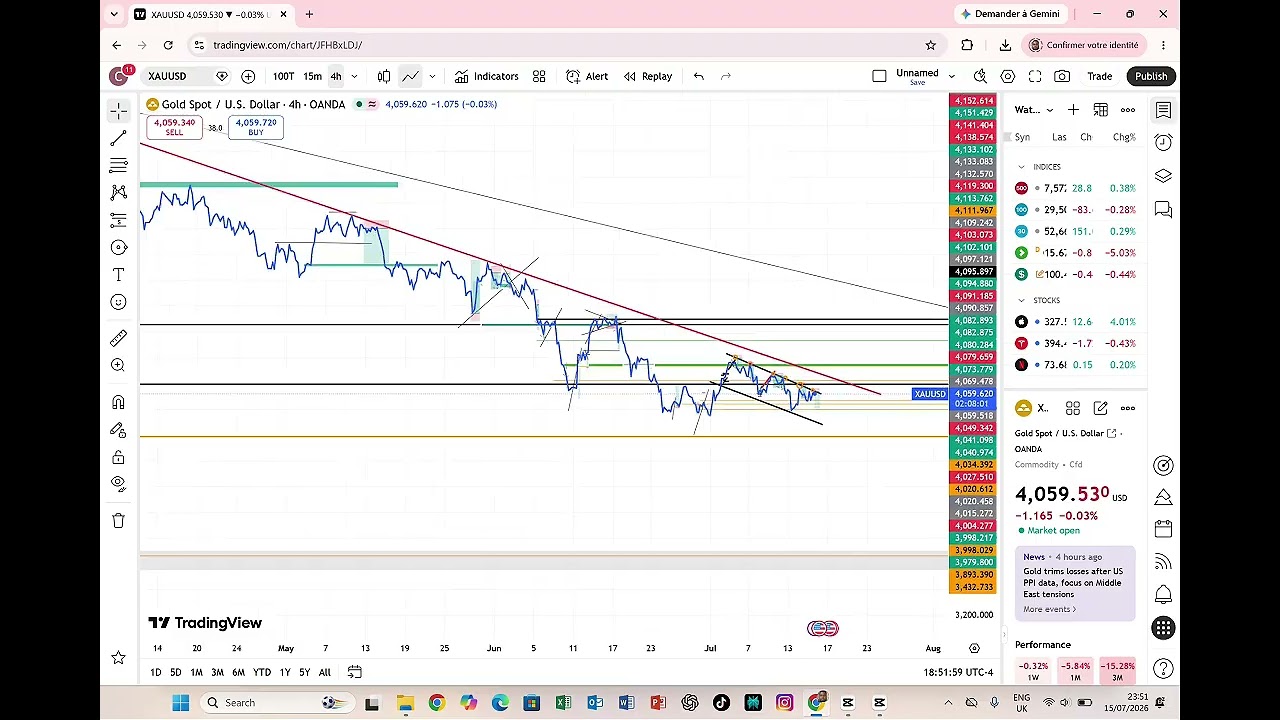Toggle stay in drawing mode
The width and height of the screenshot is (1280, 720).
118,430
